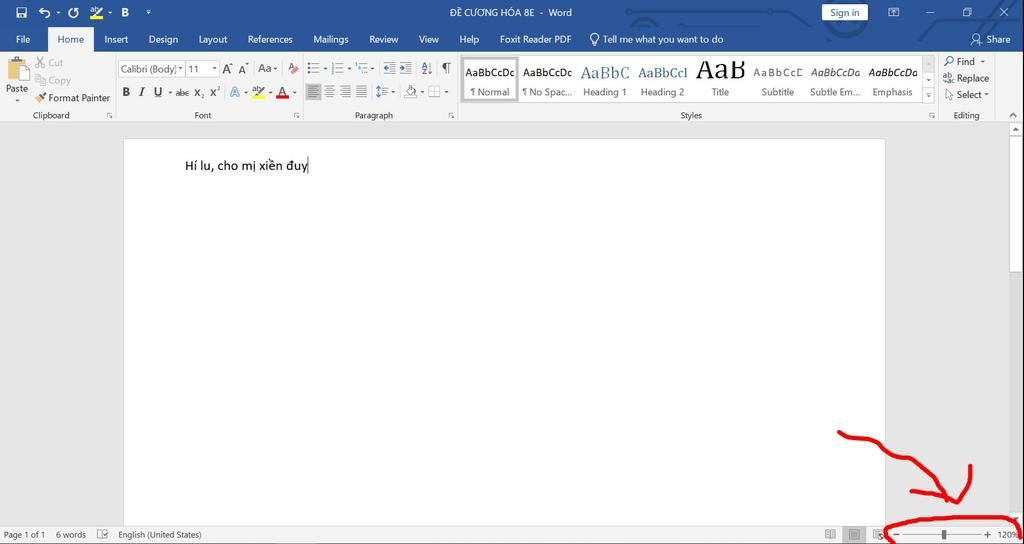
Task: Open the Find dropdown arrow
Action: [982, 61]
